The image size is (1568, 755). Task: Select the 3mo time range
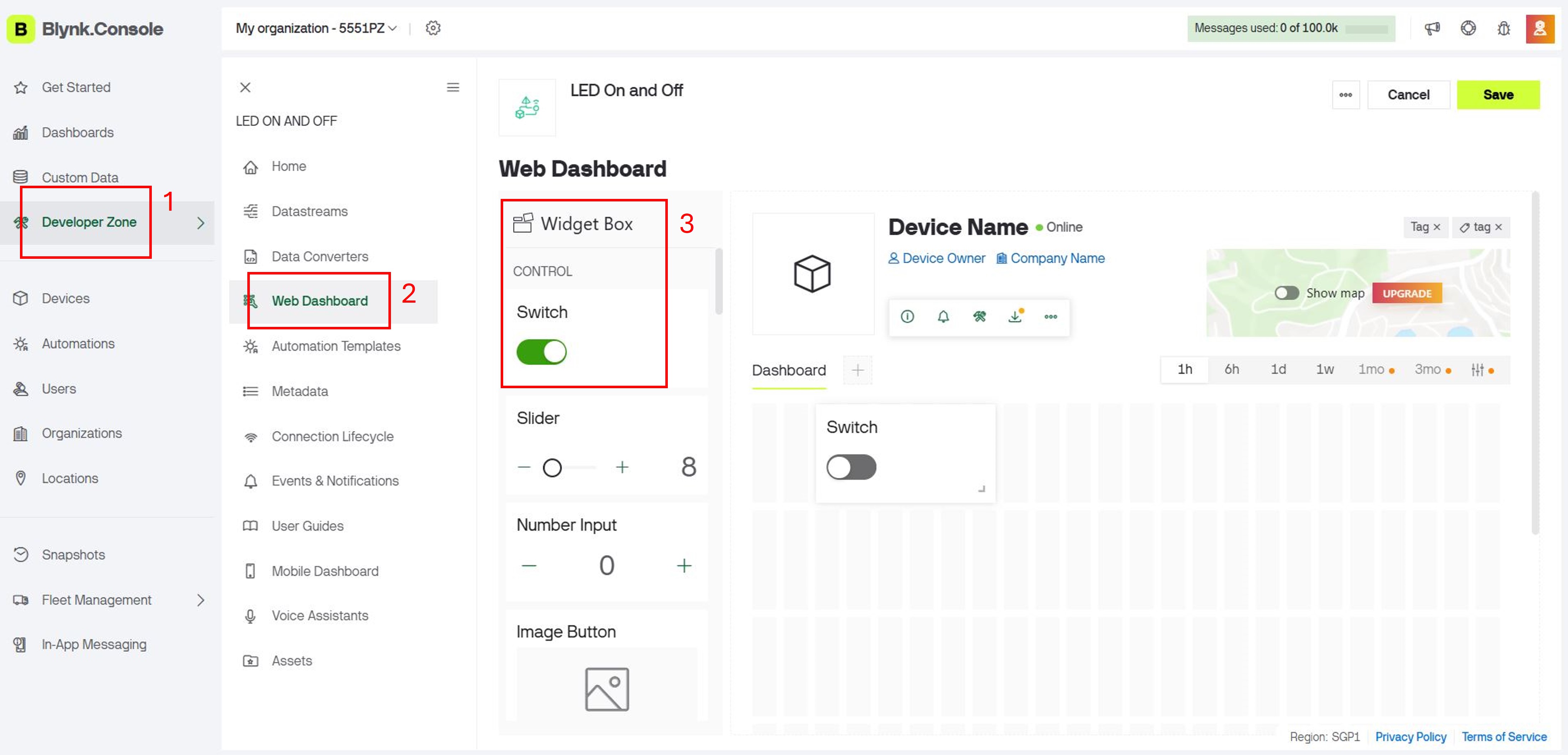coord(1432,370)
